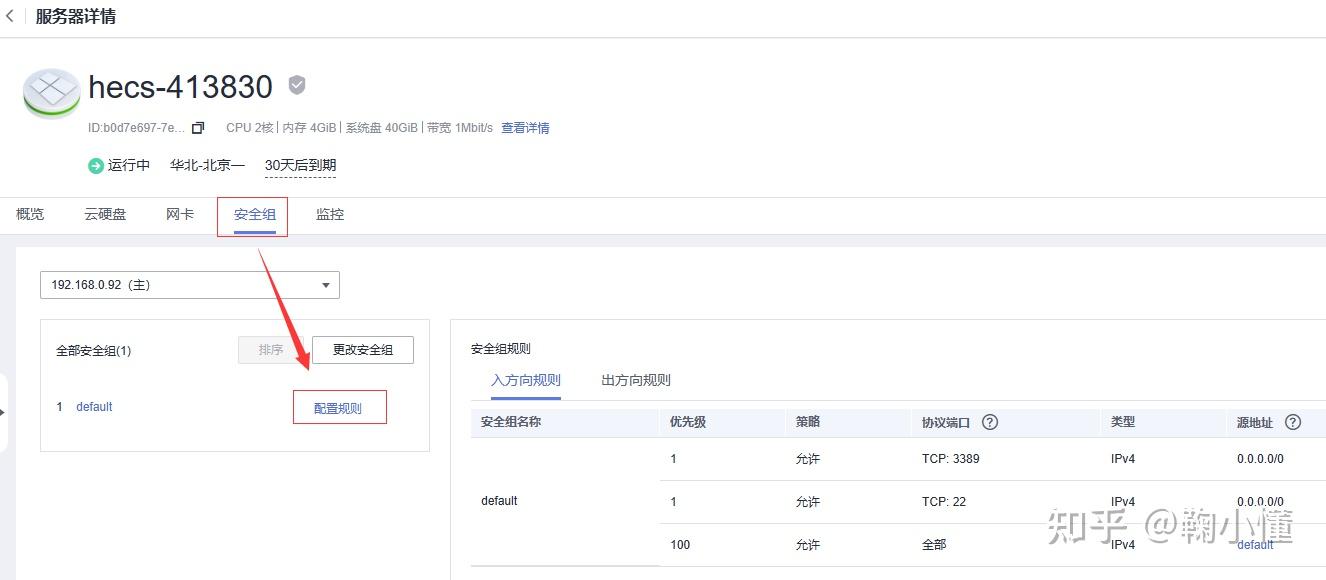The image size is (1326, 580).
Task: Click the help icon beside 协议端口
Action: [x=990, y=422]
